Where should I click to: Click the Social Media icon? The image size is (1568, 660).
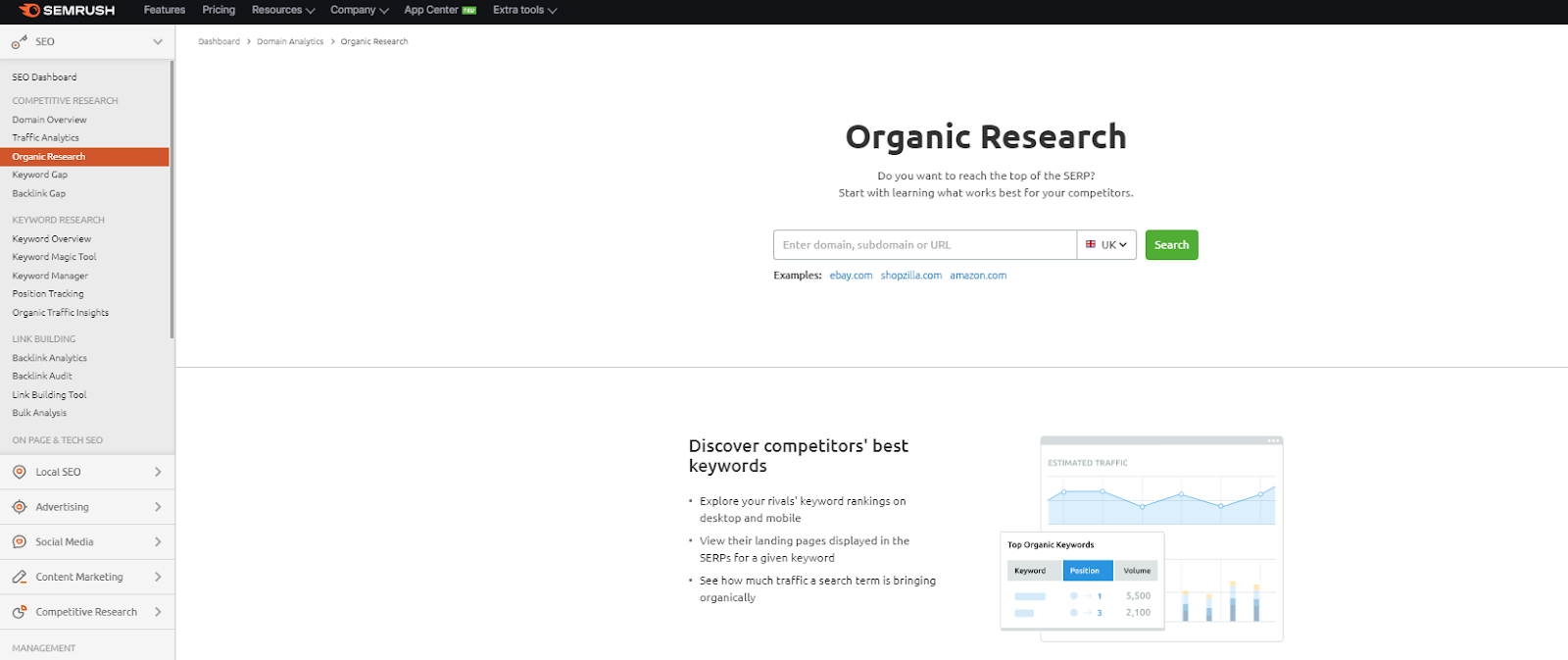click(x=20, y=542)
